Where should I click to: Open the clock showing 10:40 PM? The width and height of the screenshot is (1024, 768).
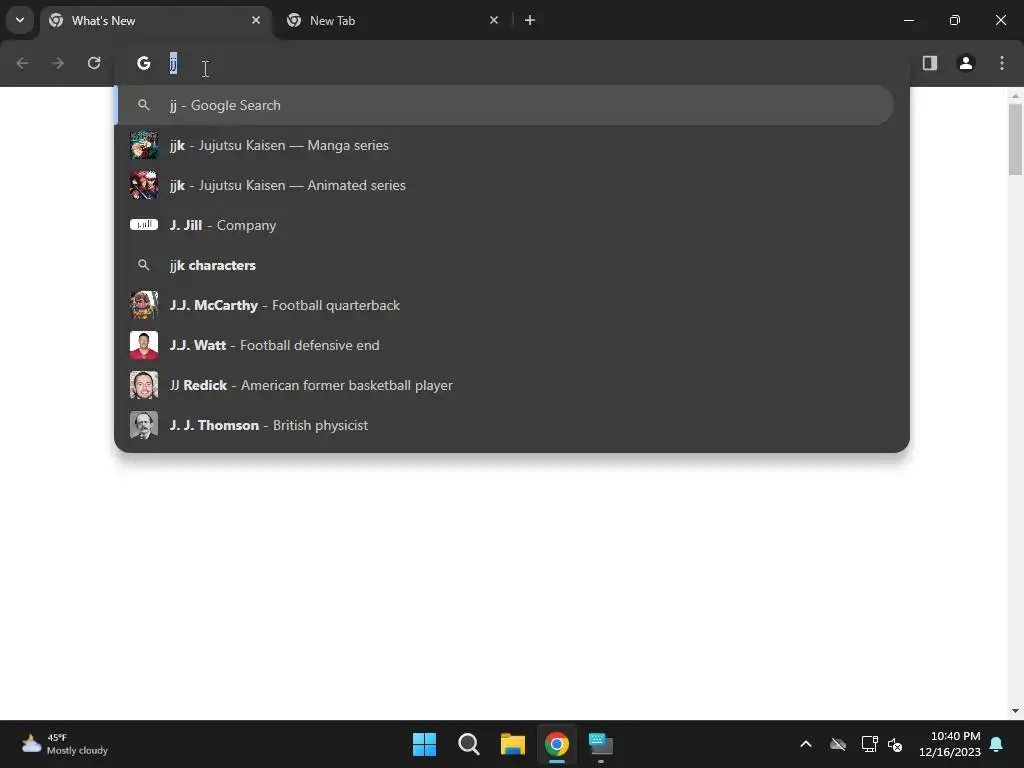pyautogui.click(x=950, y=744)
